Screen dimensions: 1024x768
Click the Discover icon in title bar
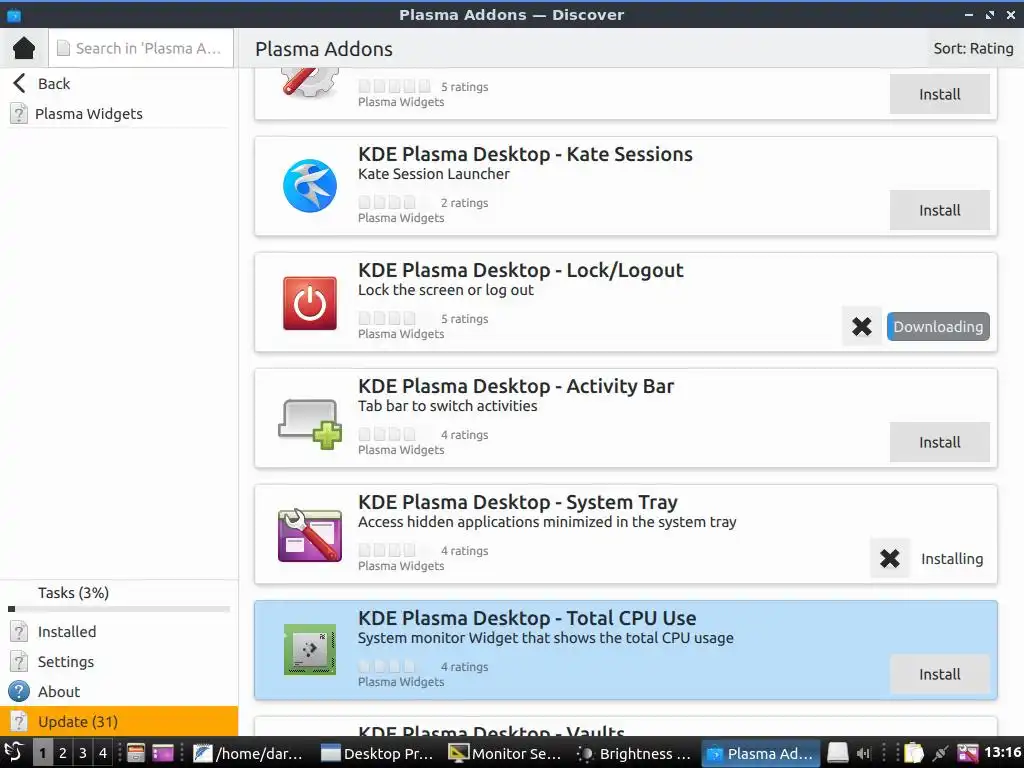(x=14, y=14)
